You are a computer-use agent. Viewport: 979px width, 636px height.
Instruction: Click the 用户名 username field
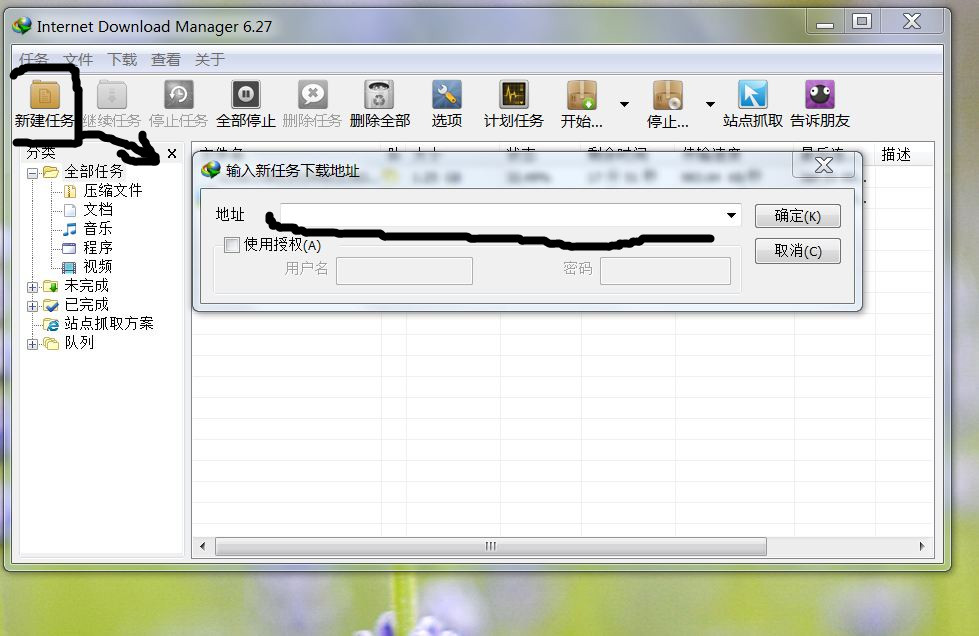[404, 271]
